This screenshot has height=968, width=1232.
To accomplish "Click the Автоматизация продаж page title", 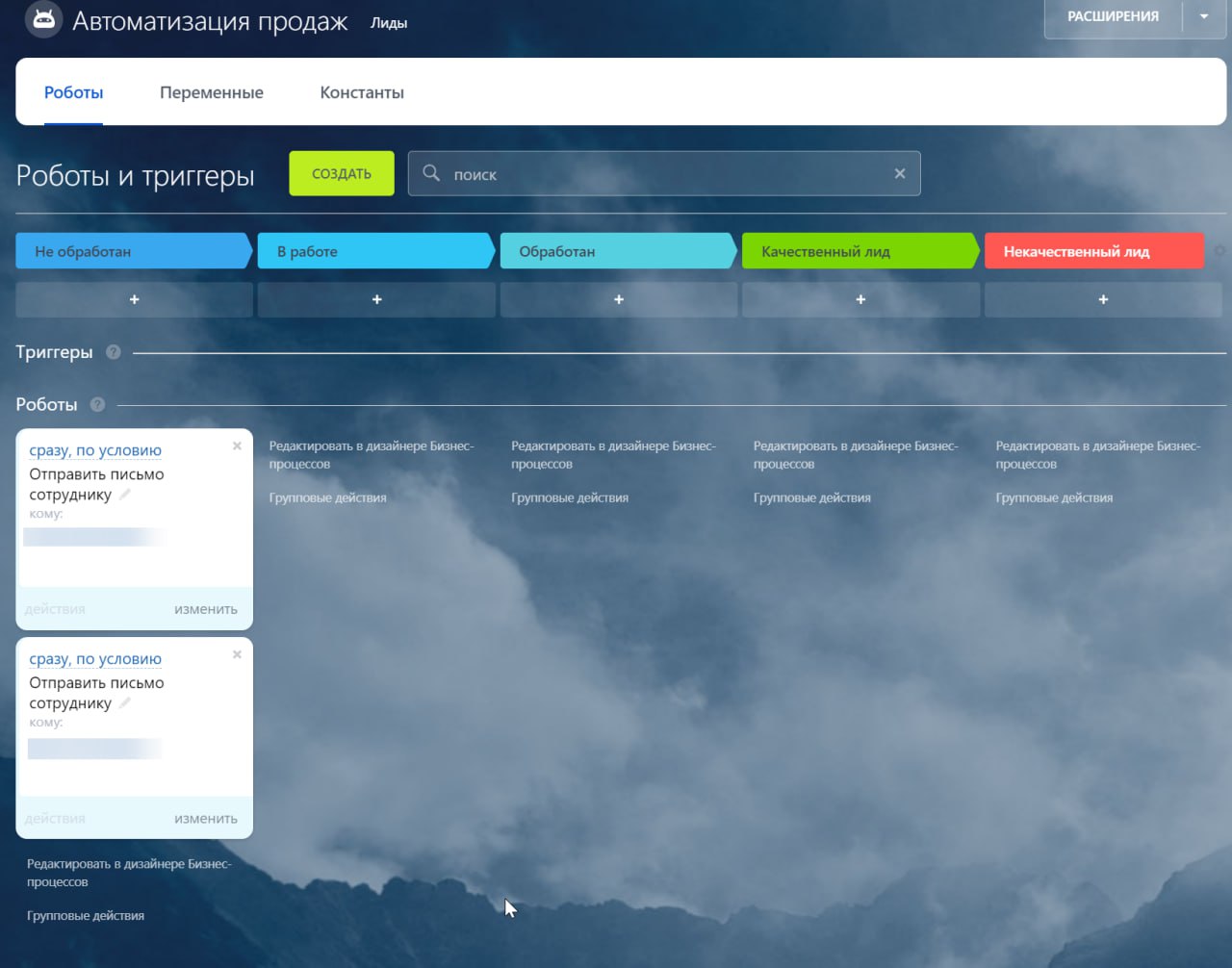I will point(210,21).
